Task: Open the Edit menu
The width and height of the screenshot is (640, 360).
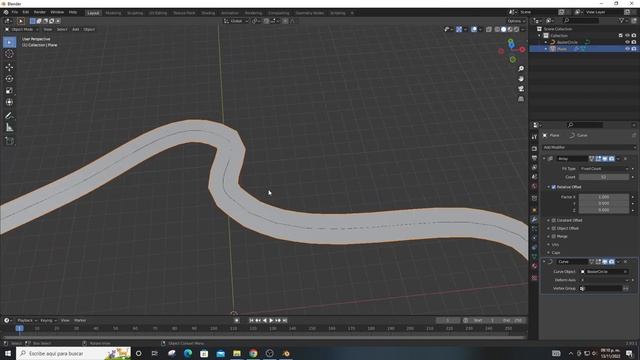Action: click(26, 12)
